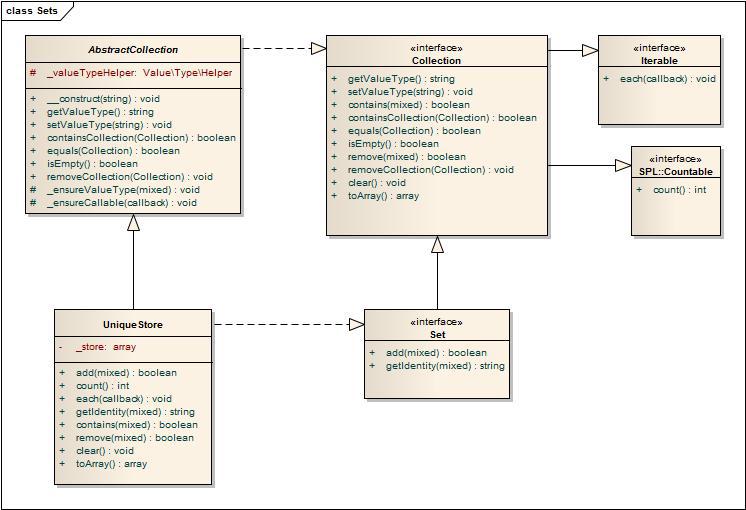
Task: Select each(callback) in the UniqueStore class
Action: (x=116, y=399)
